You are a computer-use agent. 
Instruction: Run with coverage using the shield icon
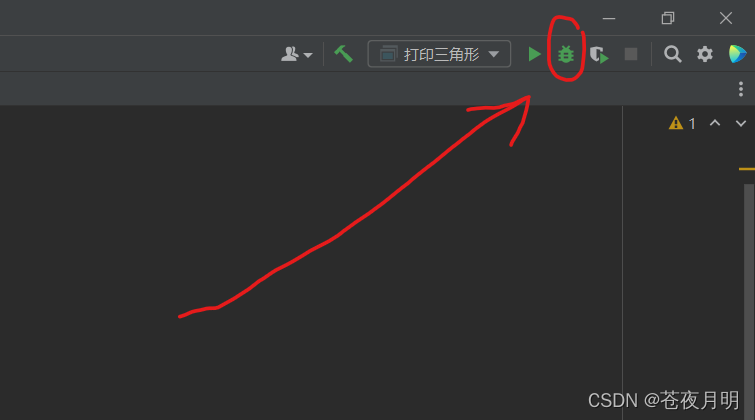tap(599, 54)
